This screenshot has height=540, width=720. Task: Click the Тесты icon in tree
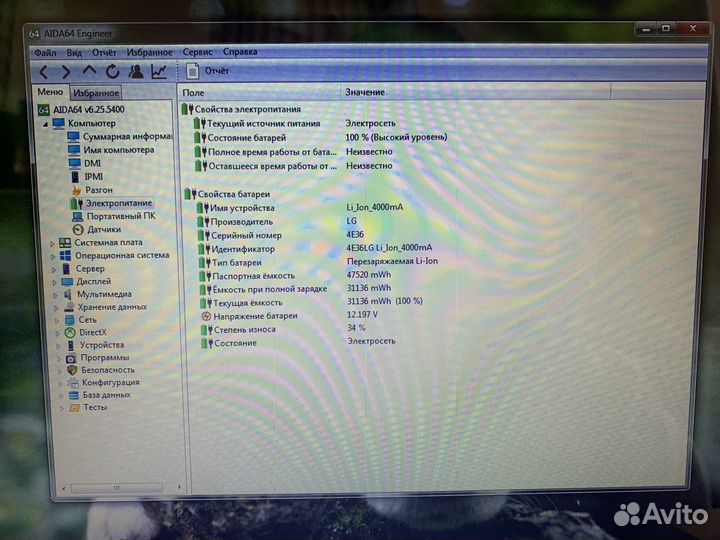74,407
